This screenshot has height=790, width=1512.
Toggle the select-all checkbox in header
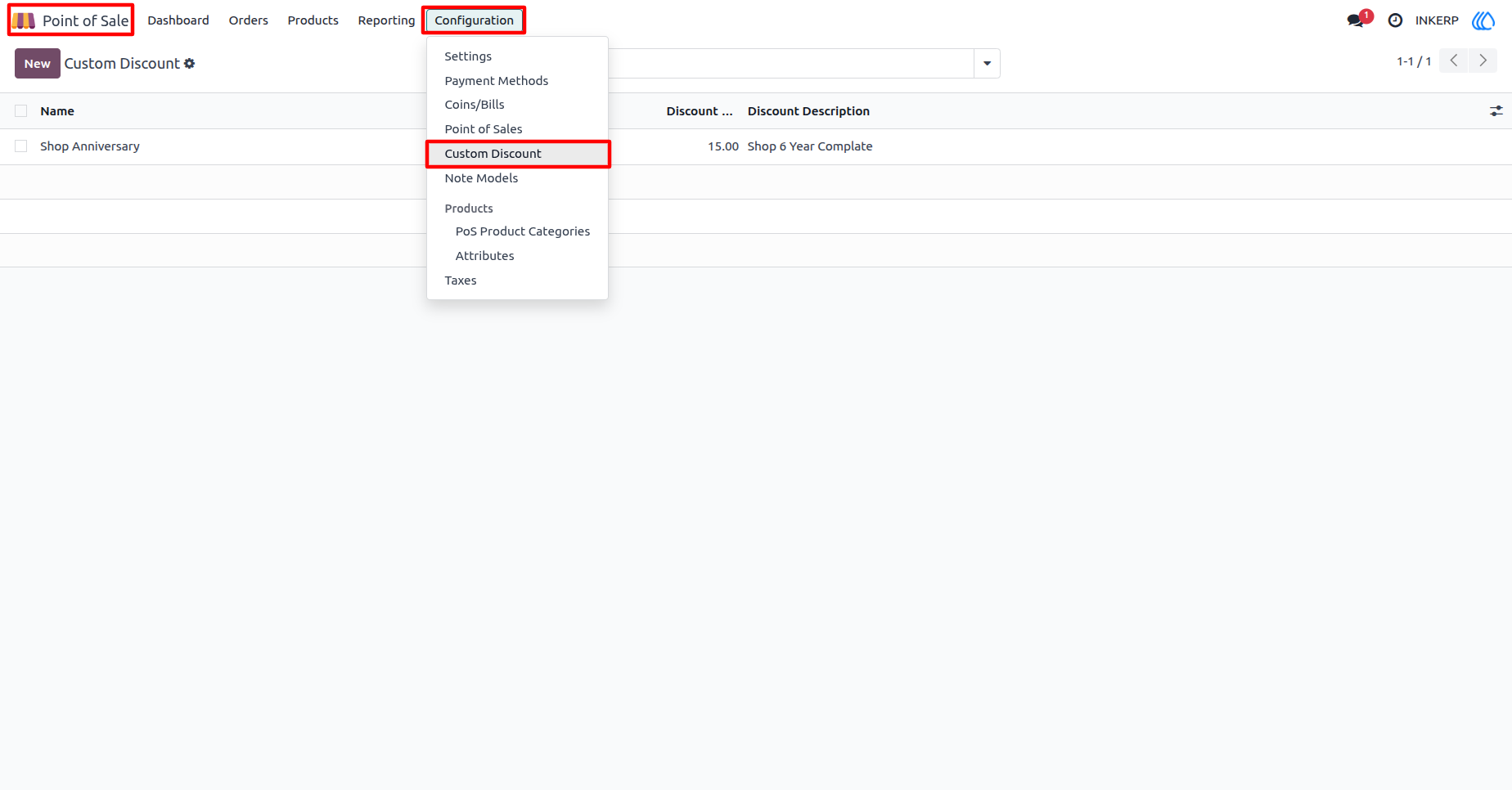[x=21, y=111]
